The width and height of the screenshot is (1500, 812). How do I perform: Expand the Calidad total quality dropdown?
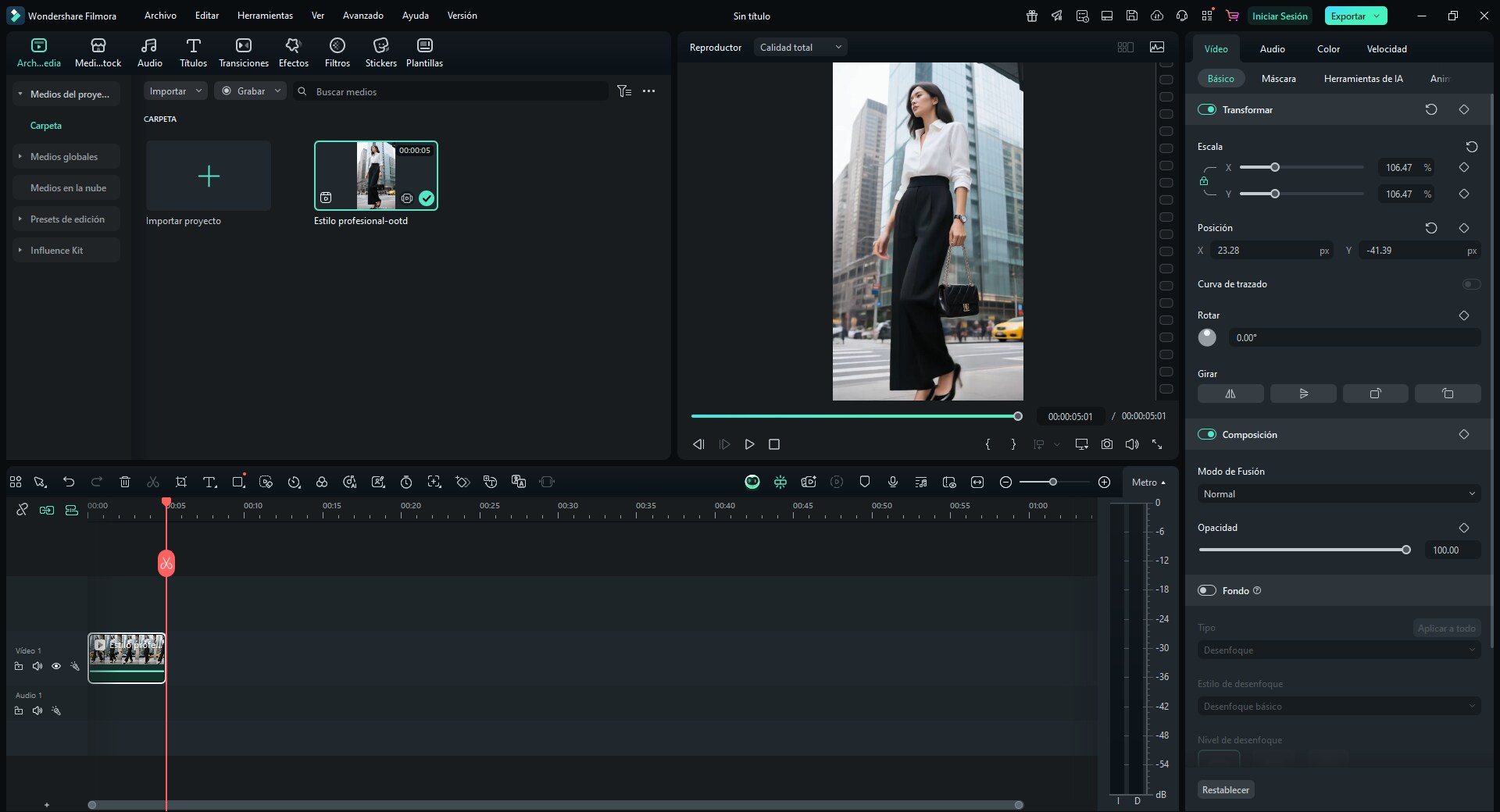click(x=801, y=48)
